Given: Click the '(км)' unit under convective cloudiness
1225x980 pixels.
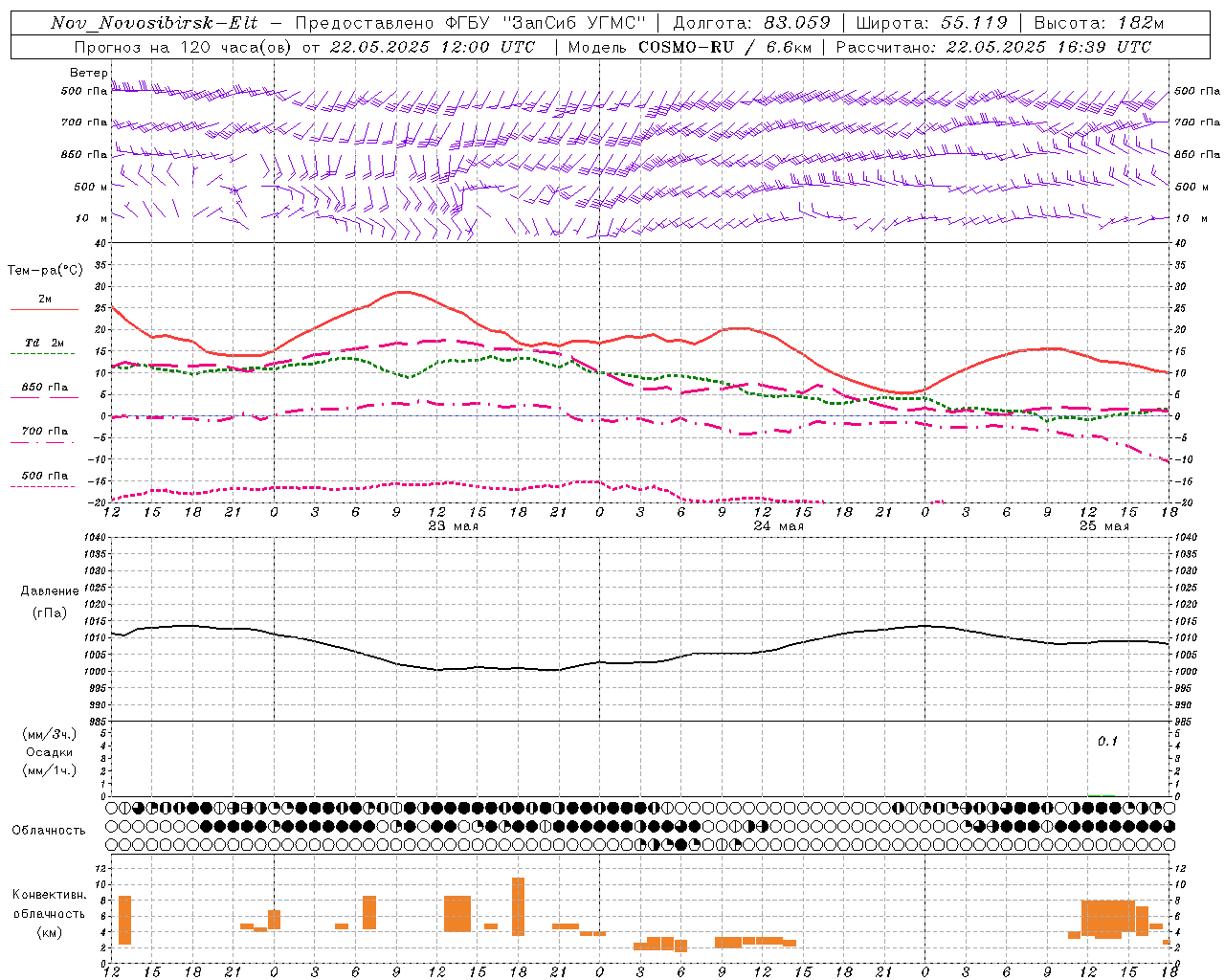Looking at the screenshot, I should click(50, 932).
